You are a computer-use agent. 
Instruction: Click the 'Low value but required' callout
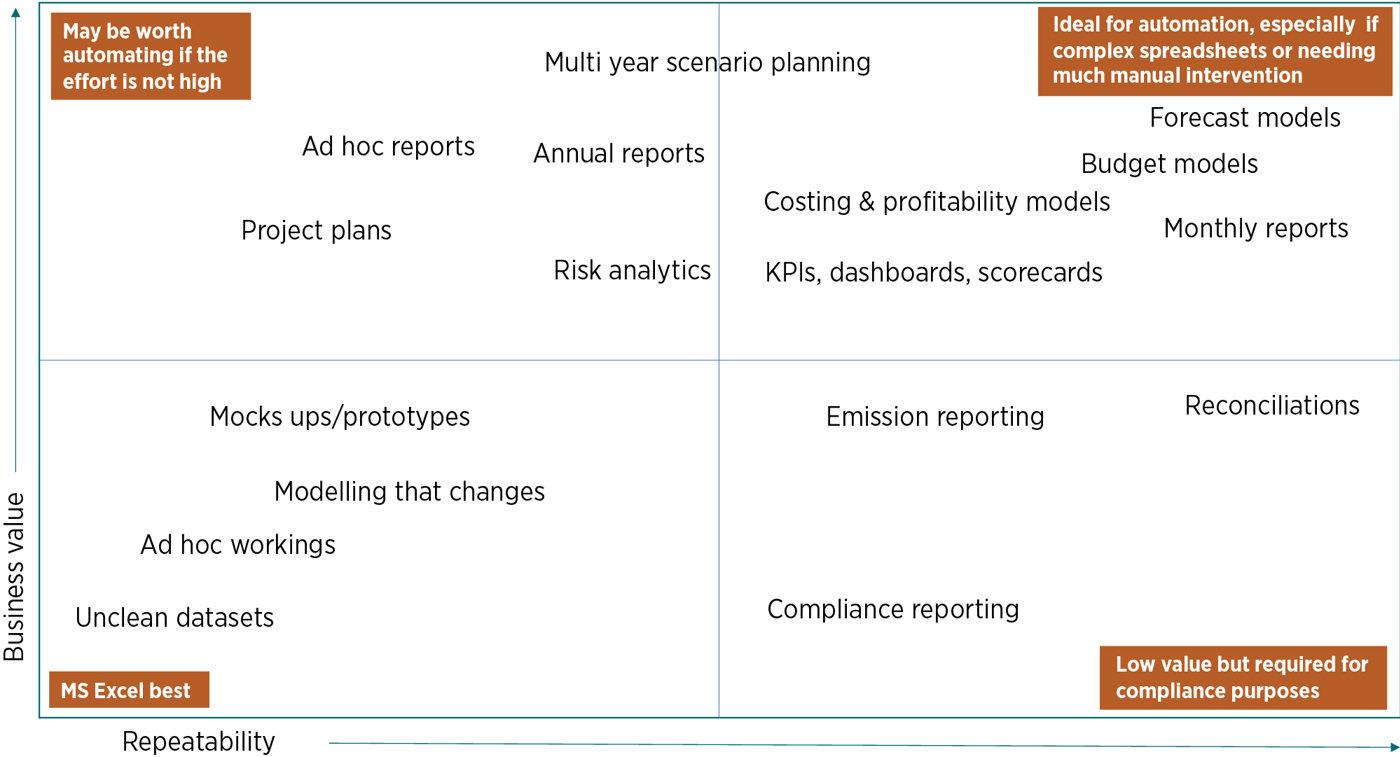(x=1242, y=678)
